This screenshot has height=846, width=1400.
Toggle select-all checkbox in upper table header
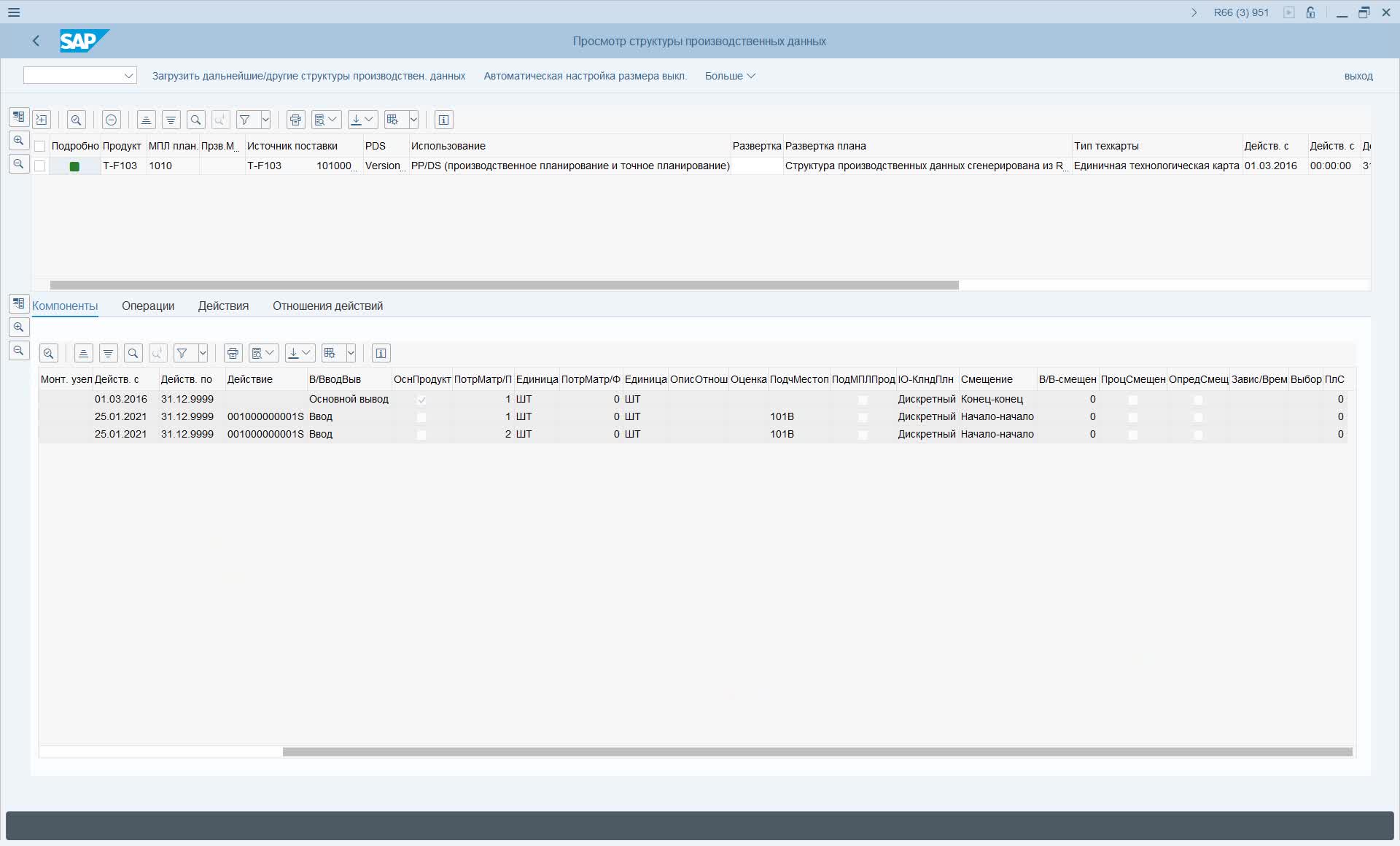pyautogui.click(x=40, y=146)
